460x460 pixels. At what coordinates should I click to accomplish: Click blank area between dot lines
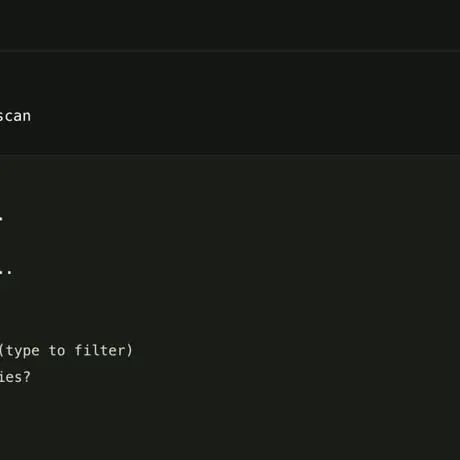point(230,245)
